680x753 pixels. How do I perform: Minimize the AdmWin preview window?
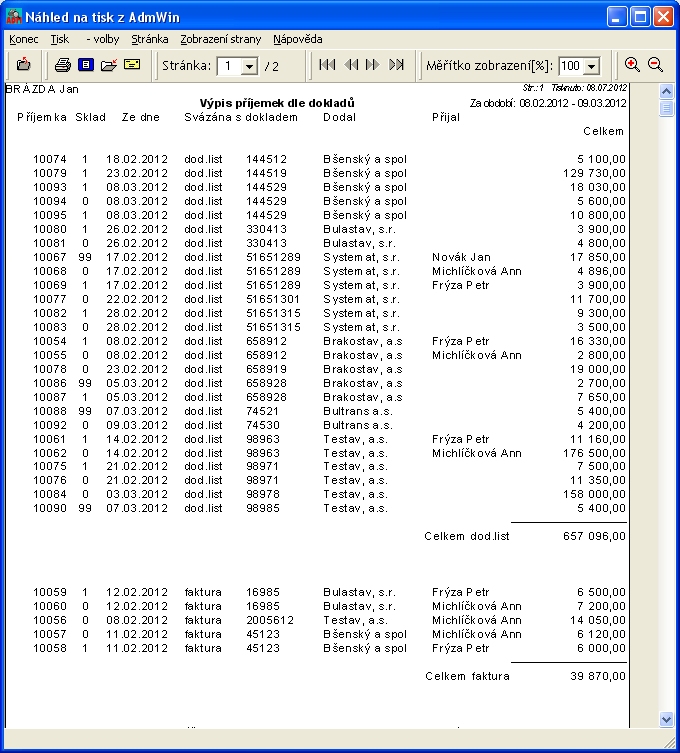[617, 17]
